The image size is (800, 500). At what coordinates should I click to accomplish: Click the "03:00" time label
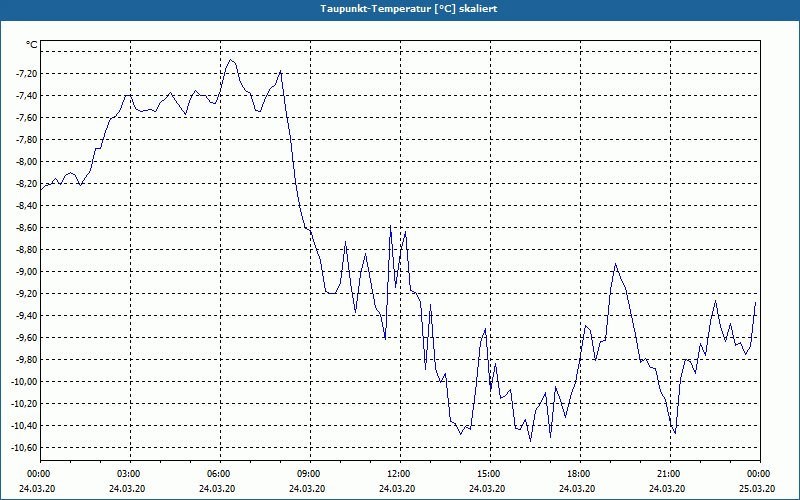(x=129, y=474)
